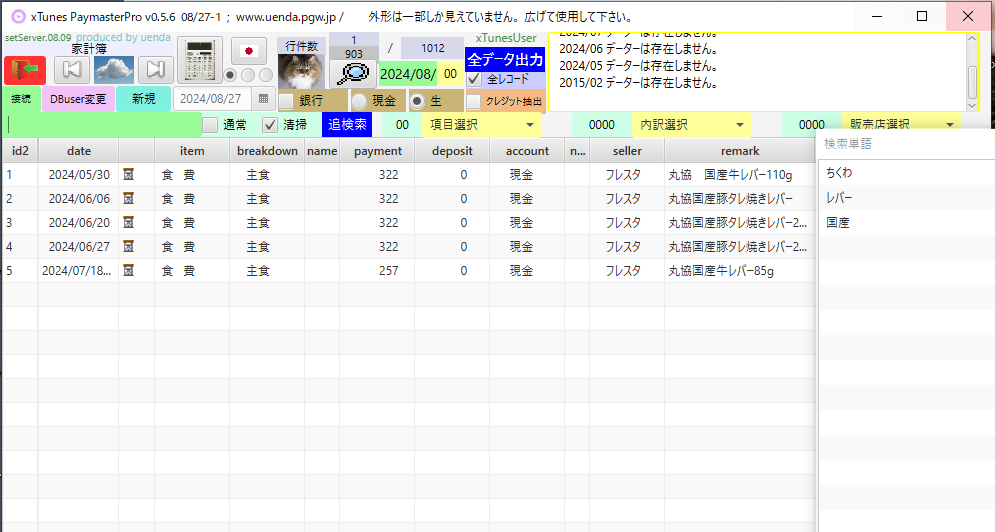This screenshot has width=995, height=532.
Task: Open the 販売店選択 dropdown
Action: click(x=948, y=125)
